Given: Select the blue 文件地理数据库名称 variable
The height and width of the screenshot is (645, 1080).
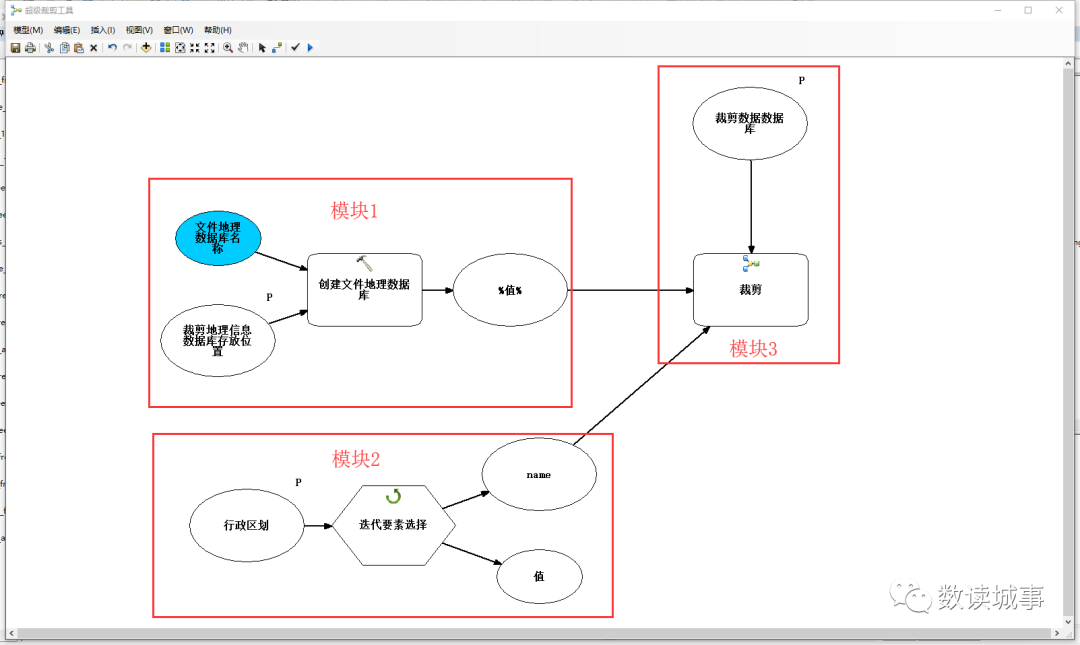Looking at the screenshot, I should (x=218, y=238).
